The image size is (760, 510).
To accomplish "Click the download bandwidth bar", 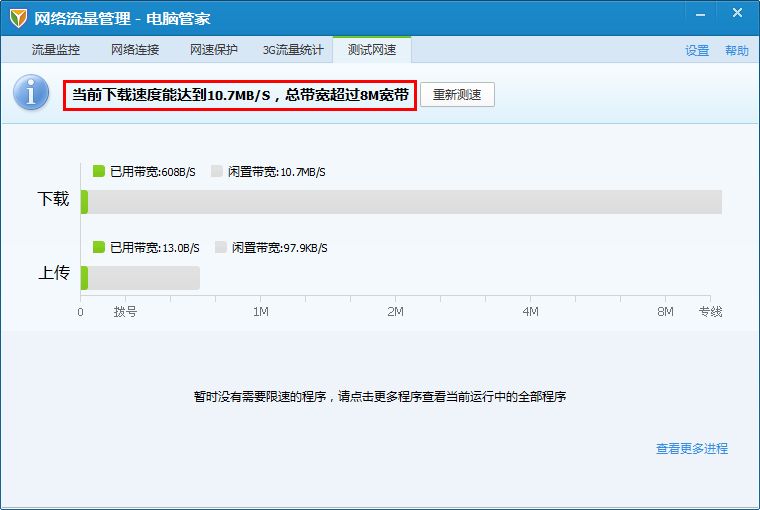I will coord(401,202).
